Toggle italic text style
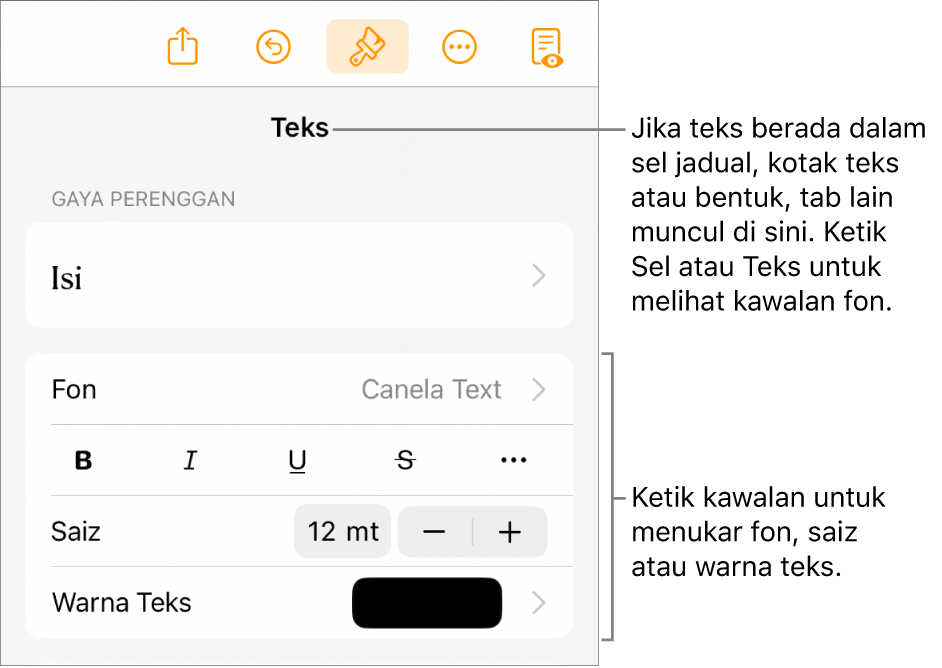This screenshot has width=942, height=668. point(190,460)
